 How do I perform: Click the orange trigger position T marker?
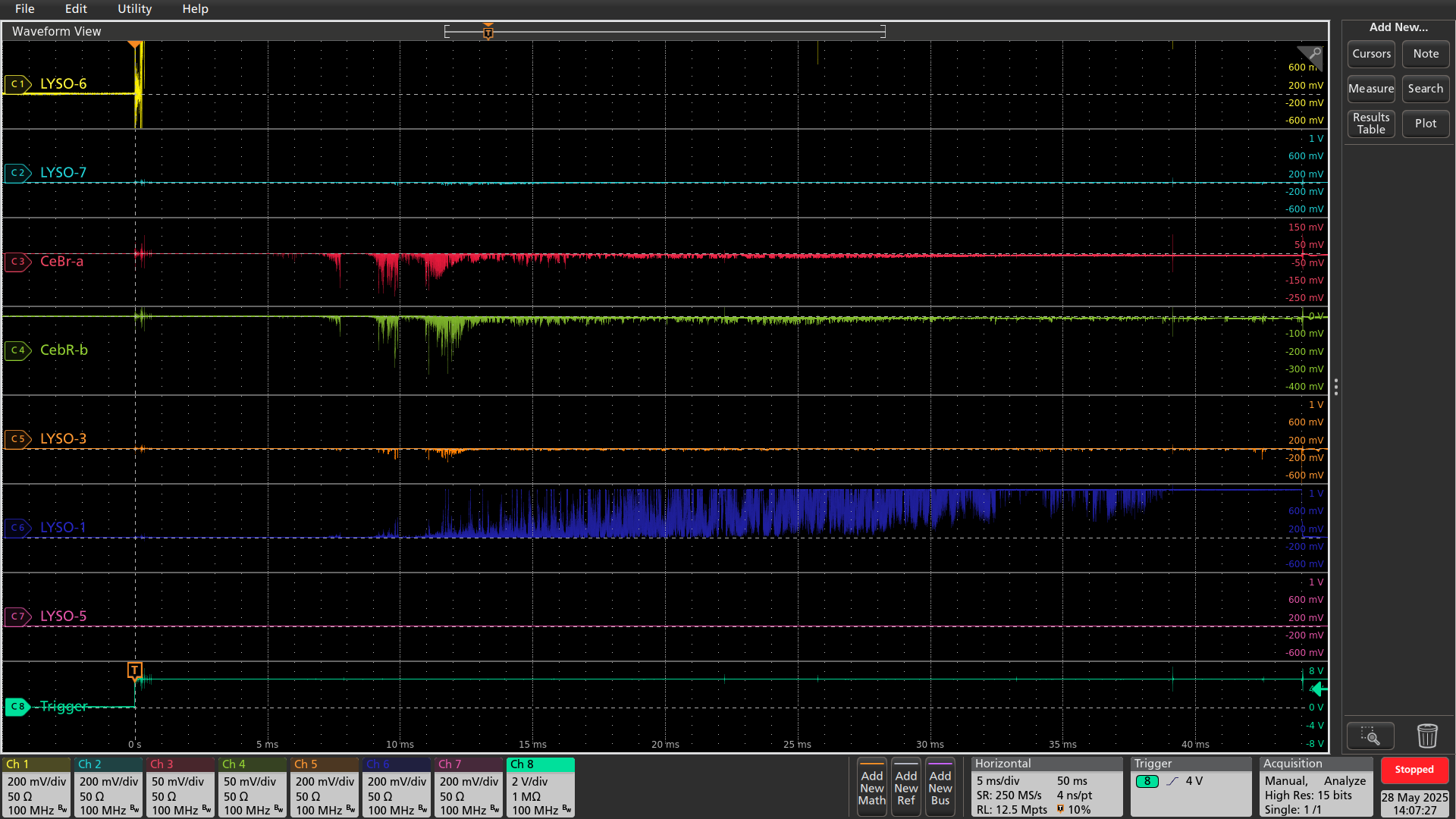[134, 670]
